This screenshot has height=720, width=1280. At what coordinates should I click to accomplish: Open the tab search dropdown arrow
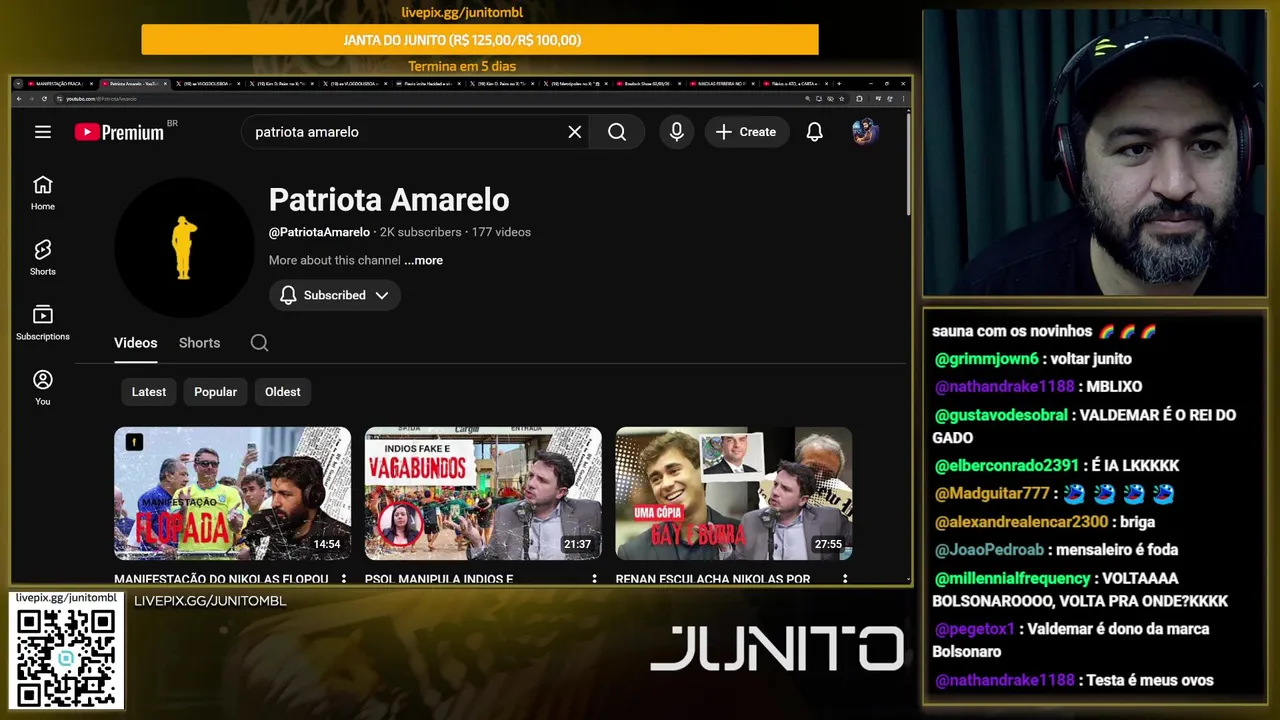18,83
